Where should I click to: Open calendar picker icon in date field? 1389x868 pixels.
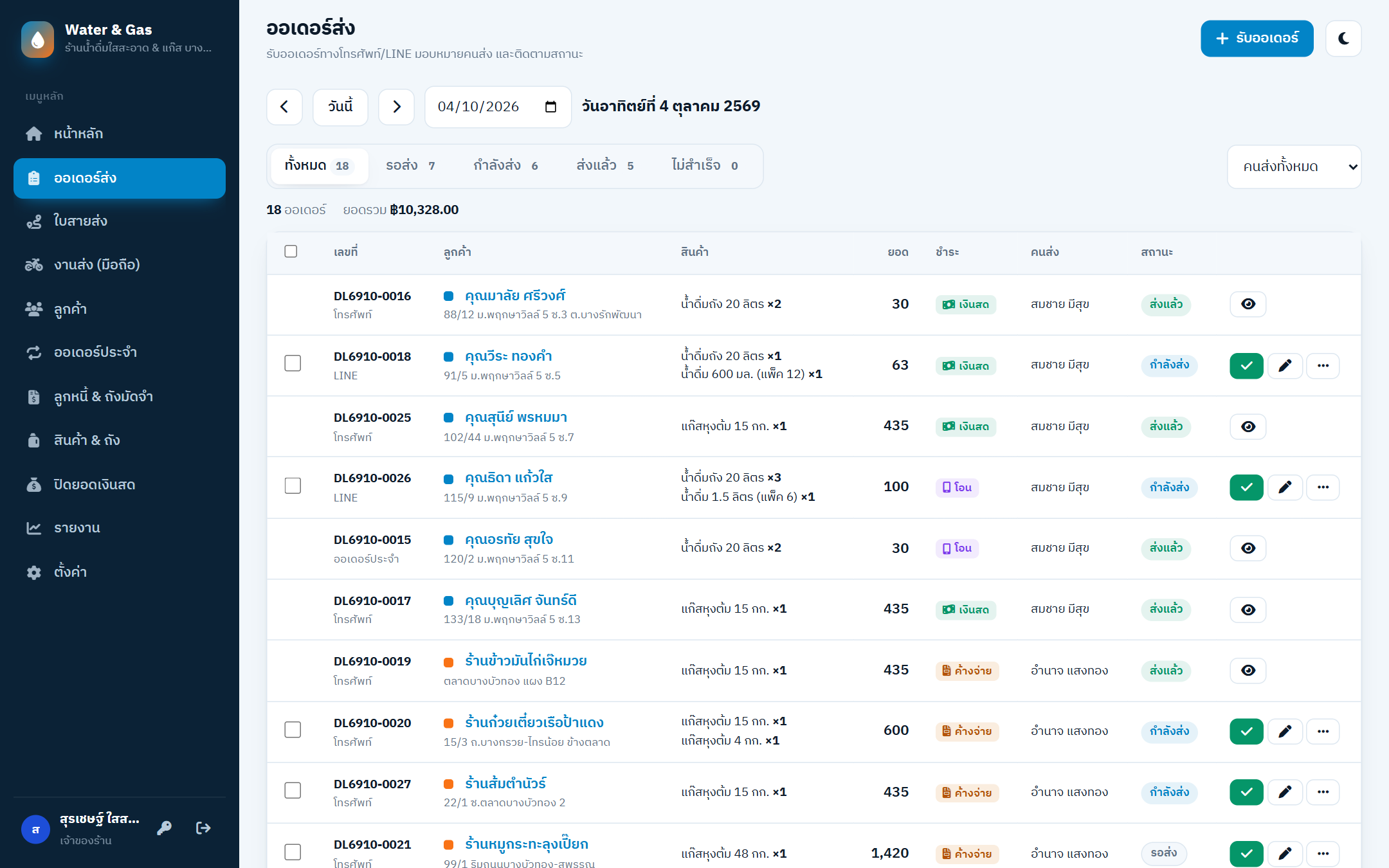(x=550, y=107)
